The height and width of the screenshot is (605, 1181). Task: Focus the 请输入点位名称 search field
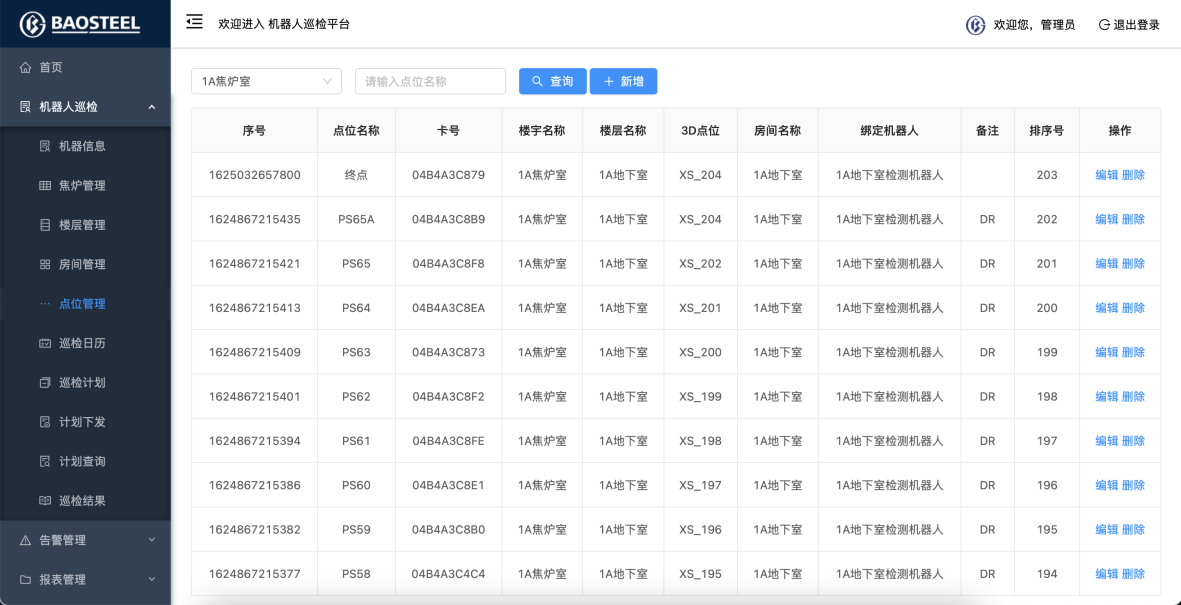pyautogui.click(x=430, y=81)
